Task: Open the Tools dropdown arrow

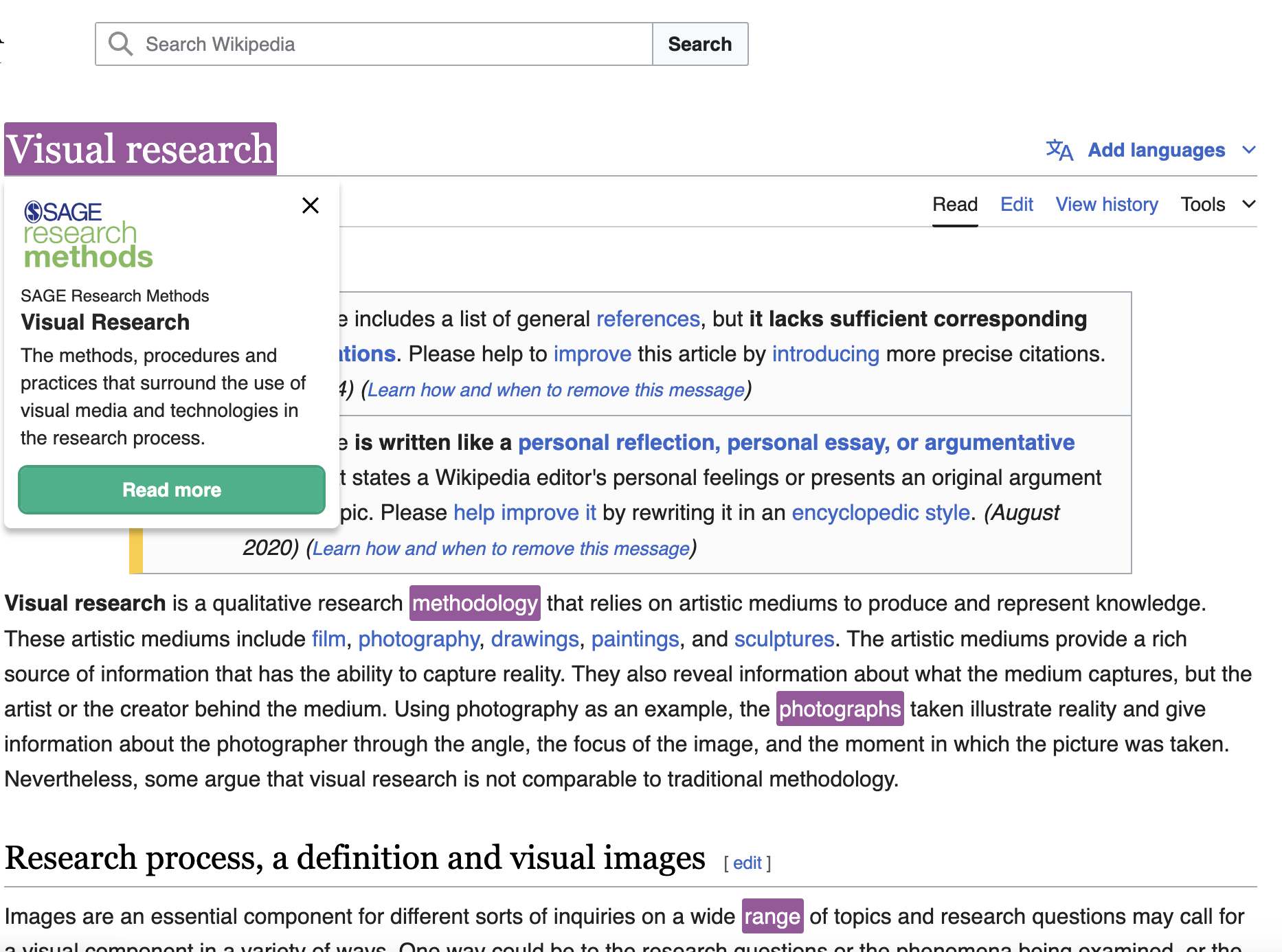Action: 1249,204
